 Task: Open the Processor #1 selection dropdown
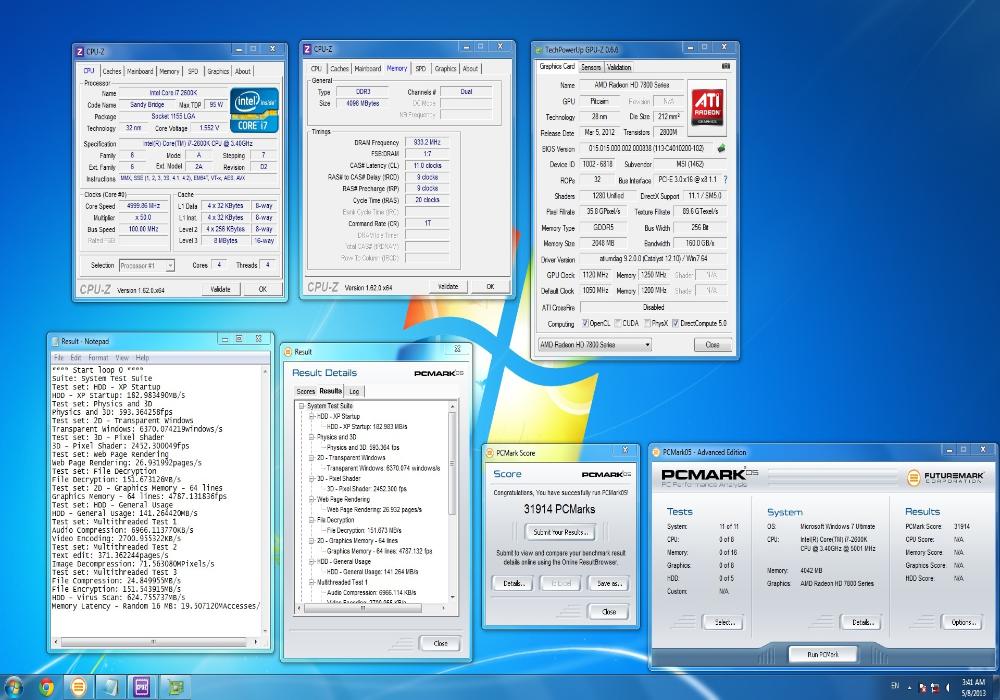[x=146, y=265]
